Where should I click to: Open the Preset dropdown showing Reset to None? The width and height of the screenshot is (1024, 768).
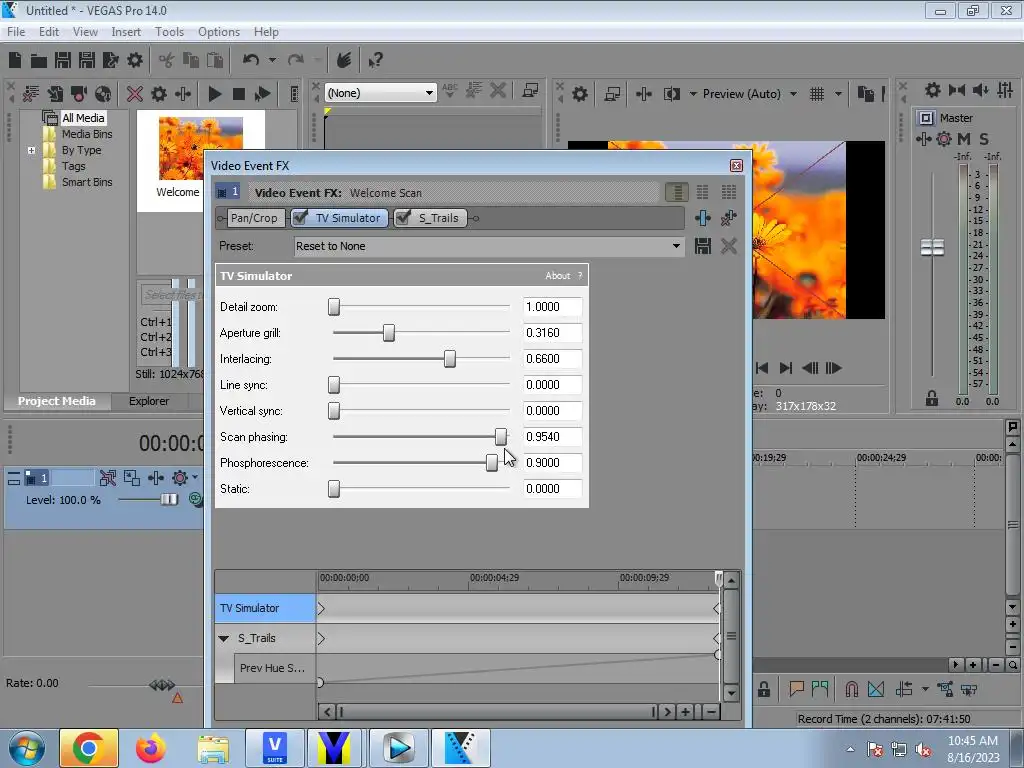[488, 246]
